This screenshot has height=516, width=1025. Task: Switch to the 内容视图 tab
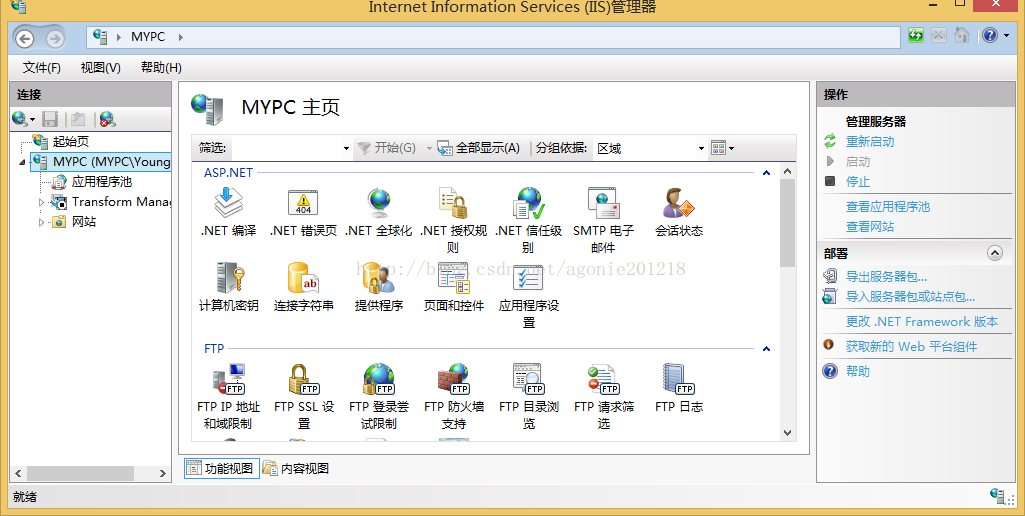pyautogui.click(x=296, y=468)
